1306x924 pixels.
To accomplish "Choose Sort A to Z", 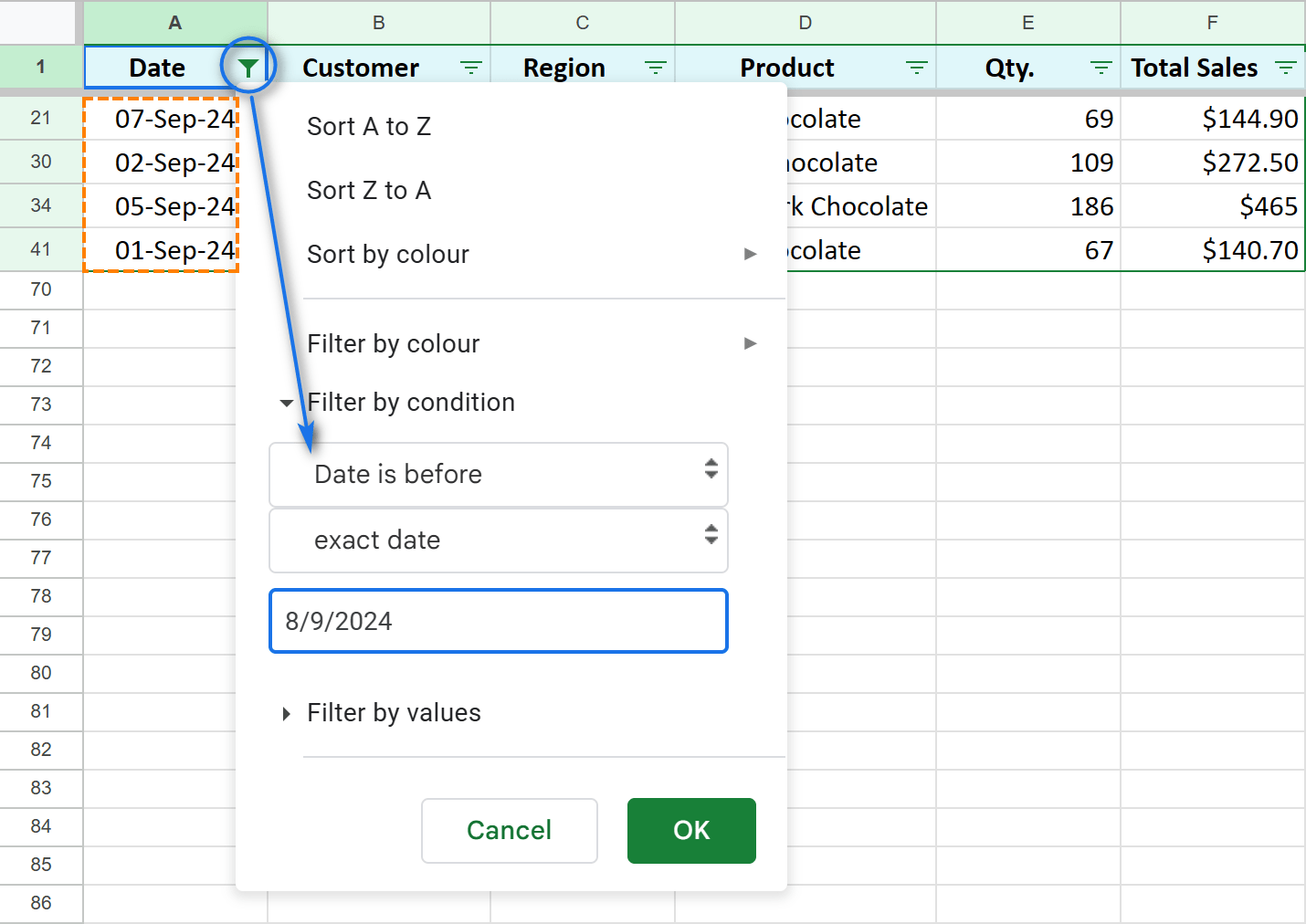I will pos(369,126).
